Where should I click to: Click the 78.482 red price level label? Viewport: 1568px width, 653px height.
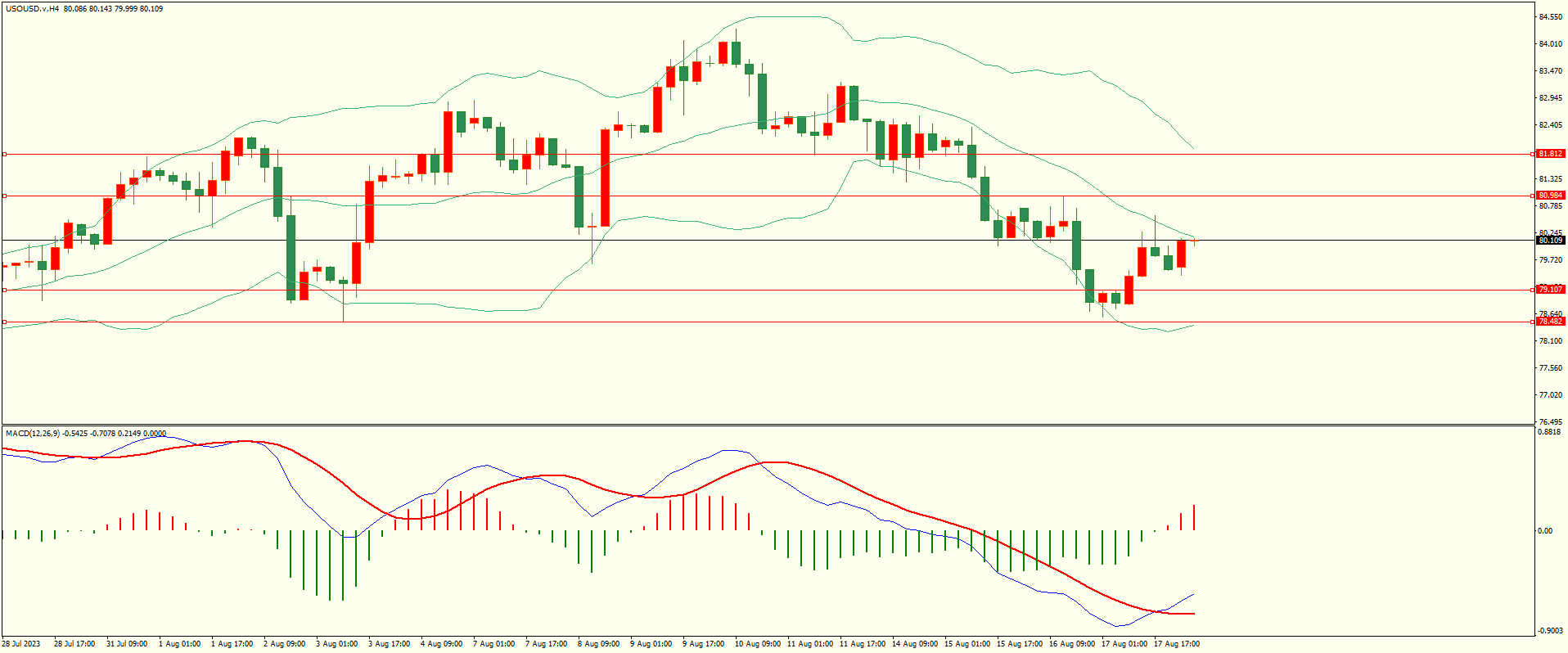pos(1550,322)
